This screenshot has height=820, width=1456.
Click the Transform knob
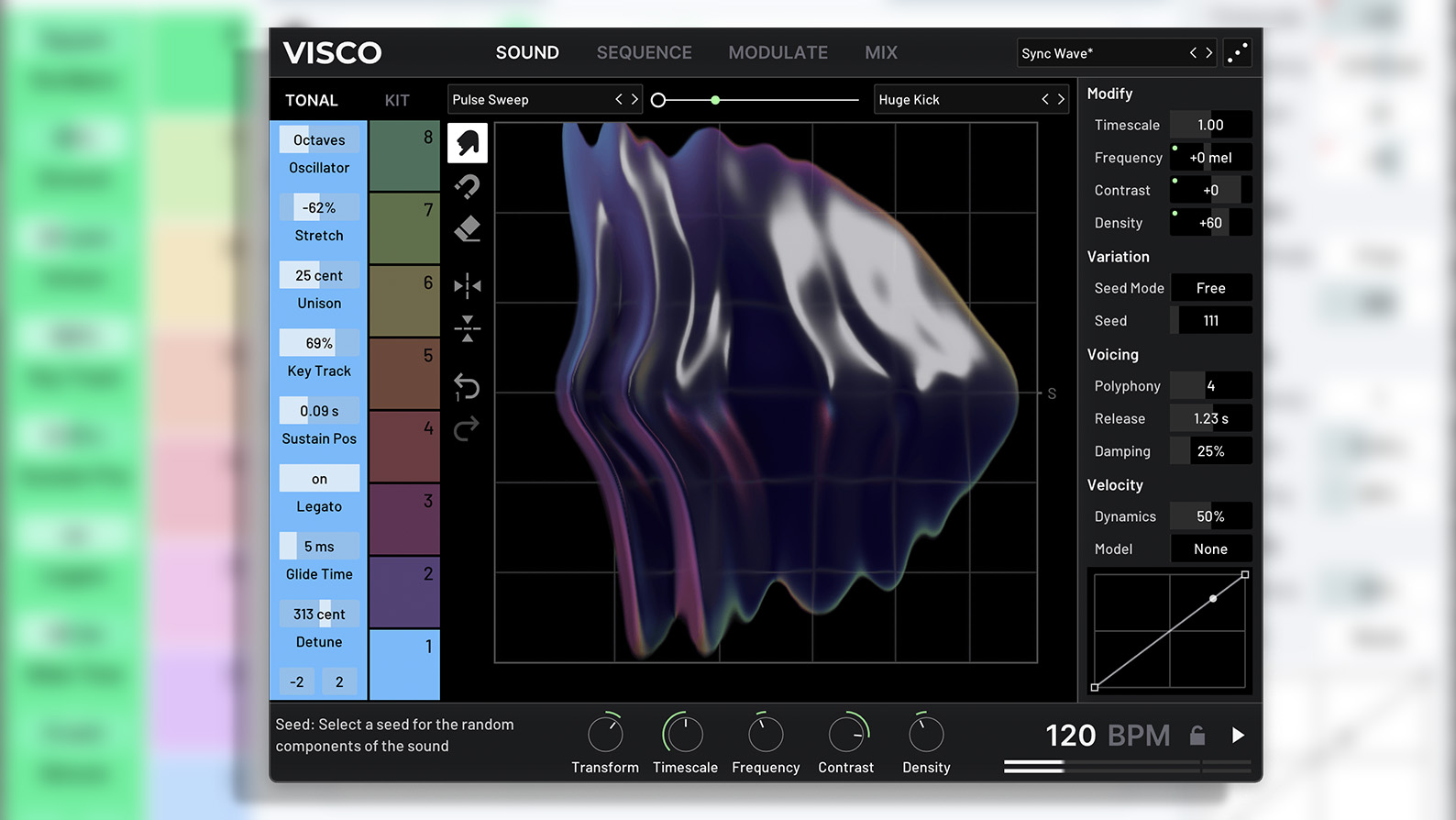(x=605, y=735)
